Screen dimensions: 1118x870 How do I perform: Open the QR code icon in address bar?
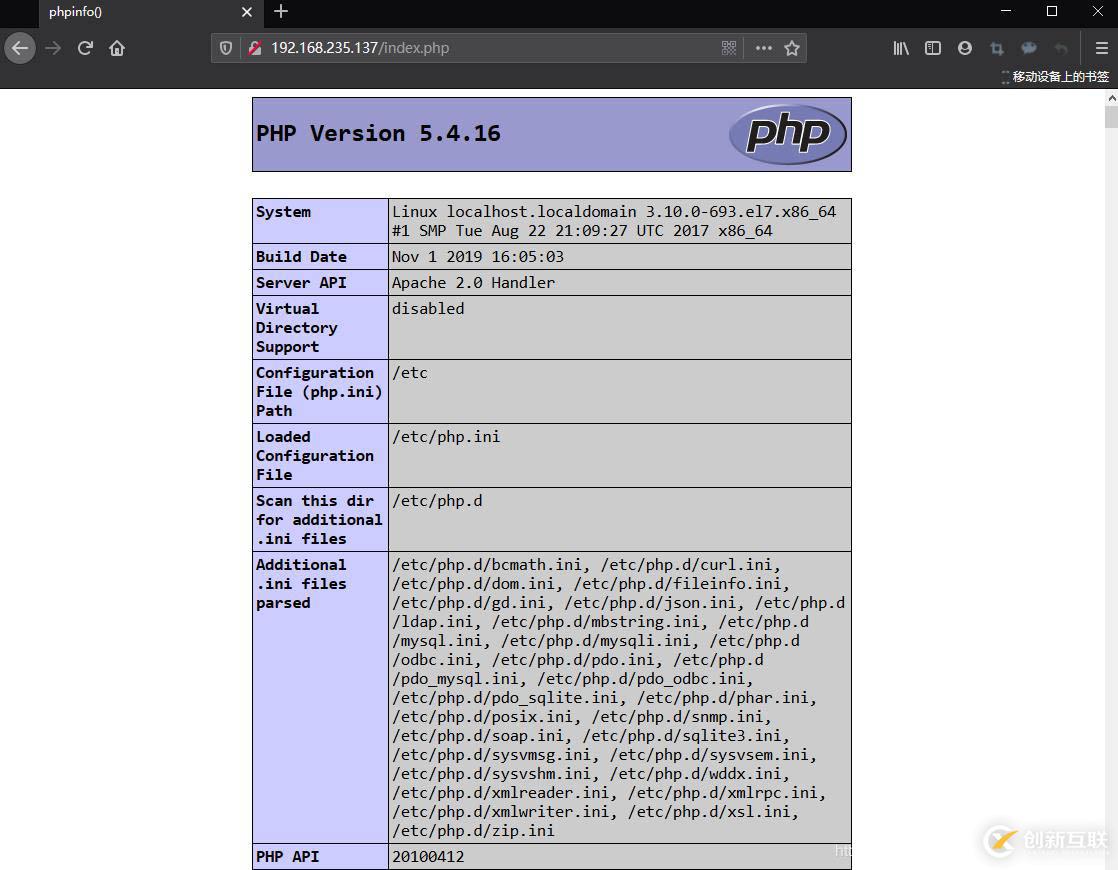point(729,48)
